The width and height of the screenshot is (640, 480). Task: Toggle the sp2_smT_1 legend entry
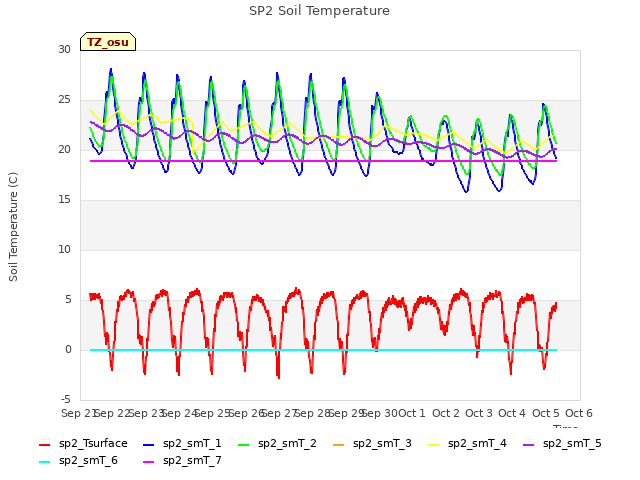[182, 444]
